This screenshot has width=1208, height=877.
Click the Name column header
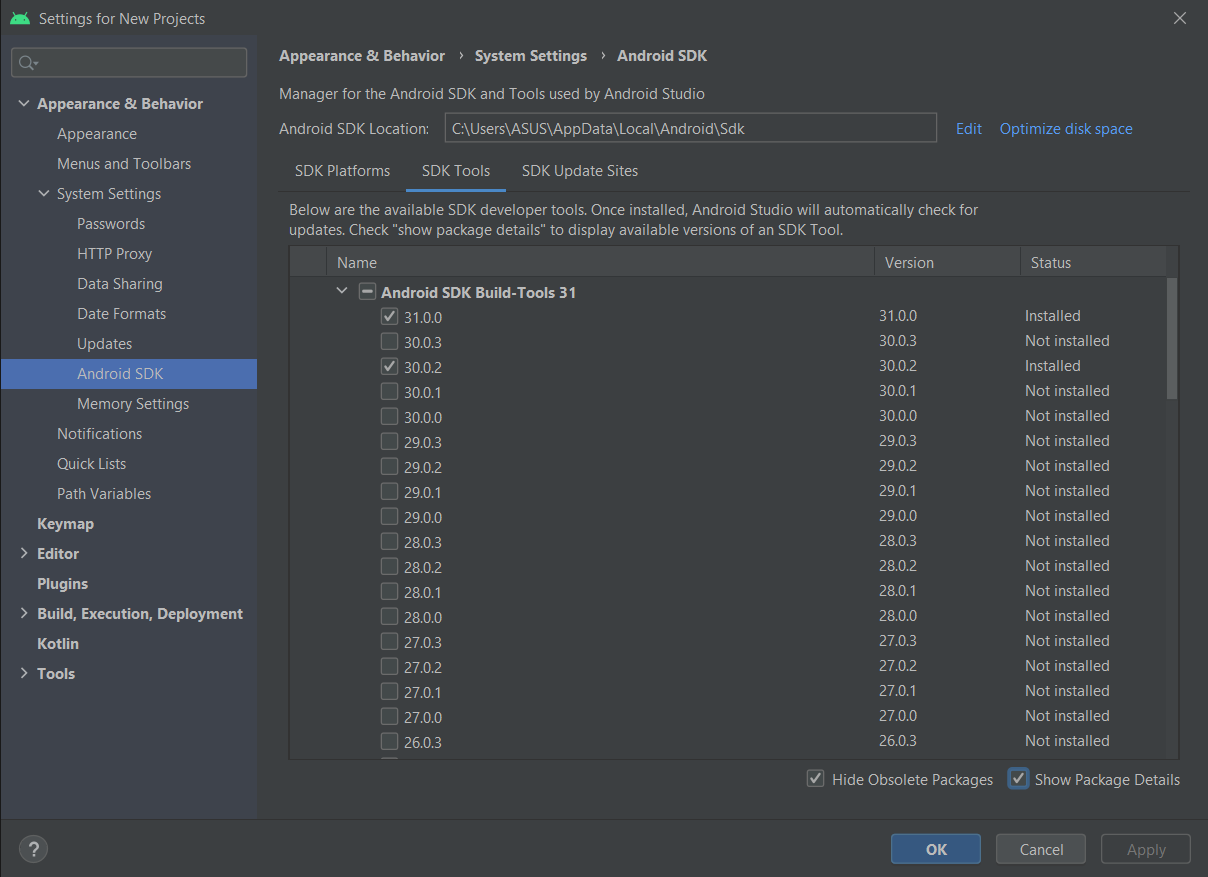pos(600,262)
